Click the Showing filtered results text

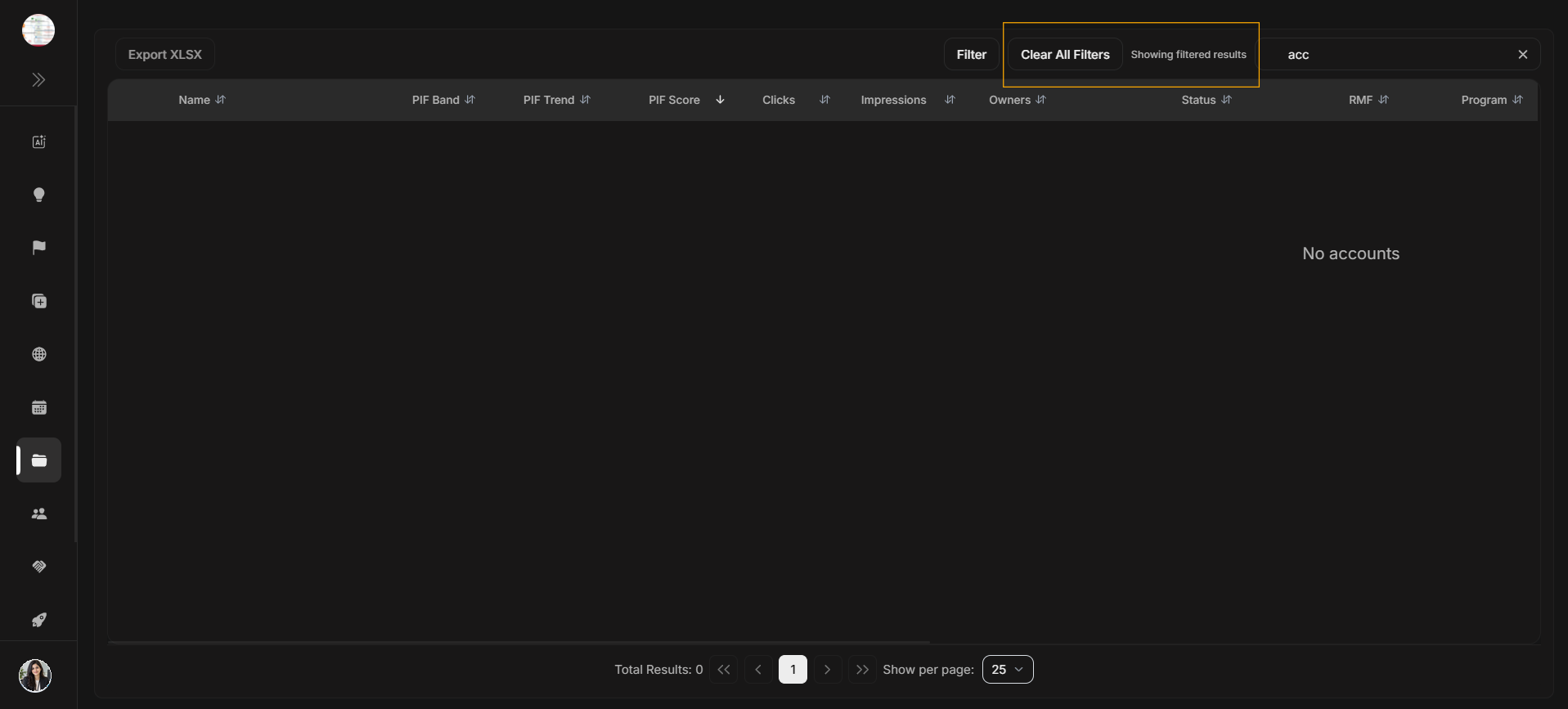coord(1188,55)
